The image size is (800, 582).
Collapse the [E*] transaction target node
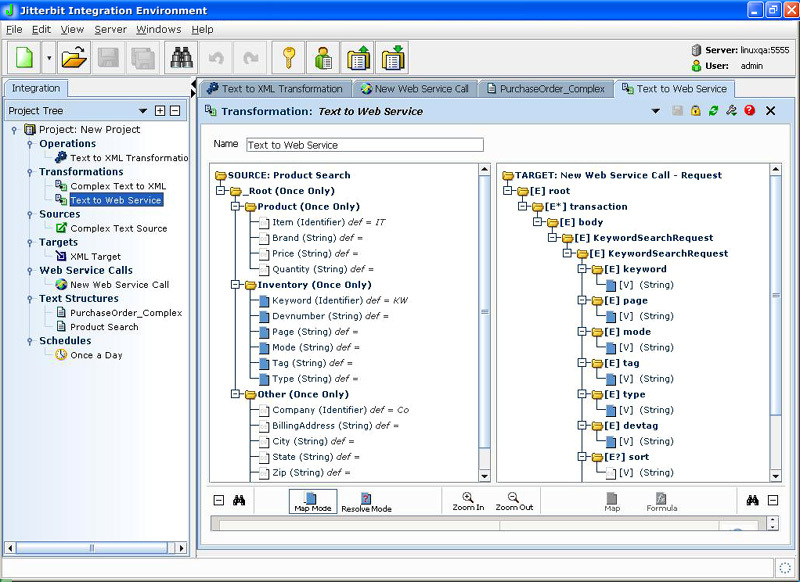(522, 207)
